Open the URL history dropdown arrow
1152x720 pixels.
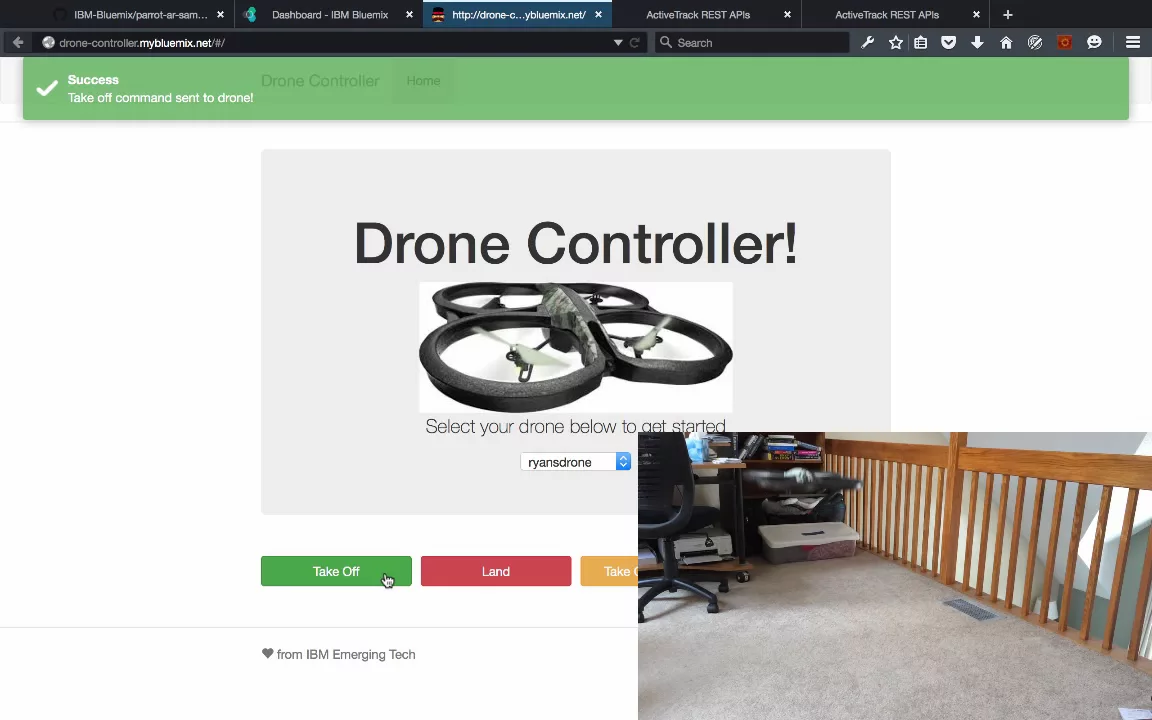618,43
